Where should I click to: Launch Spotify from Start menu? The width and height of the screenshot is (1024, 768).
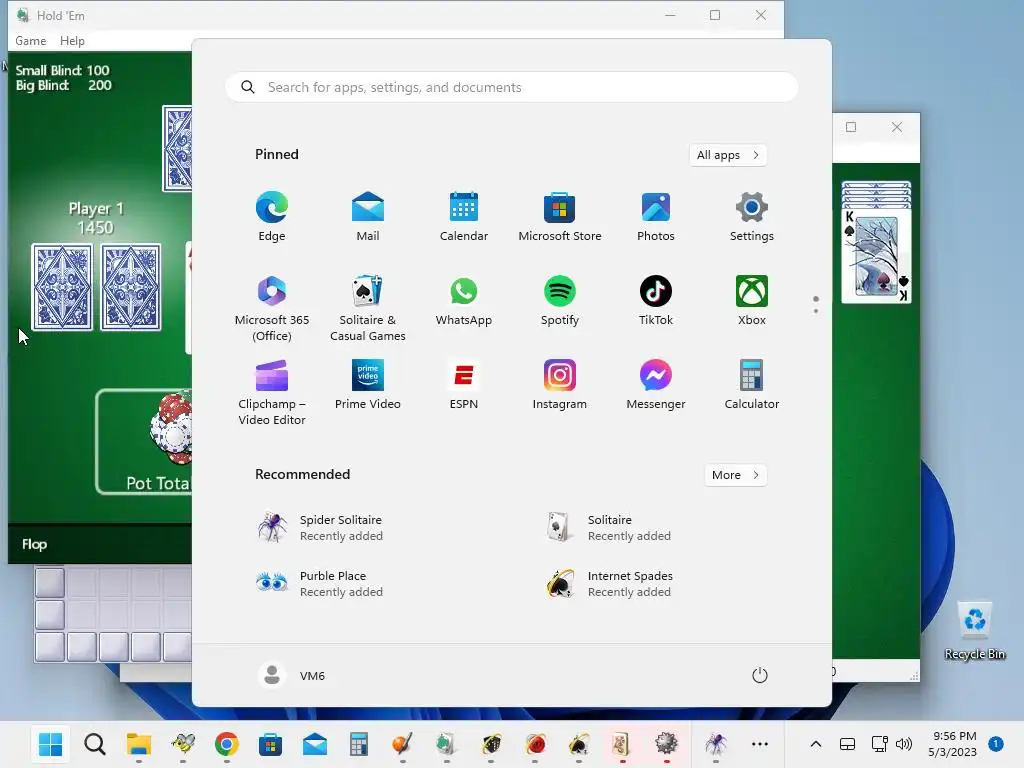tap(560, 301)
